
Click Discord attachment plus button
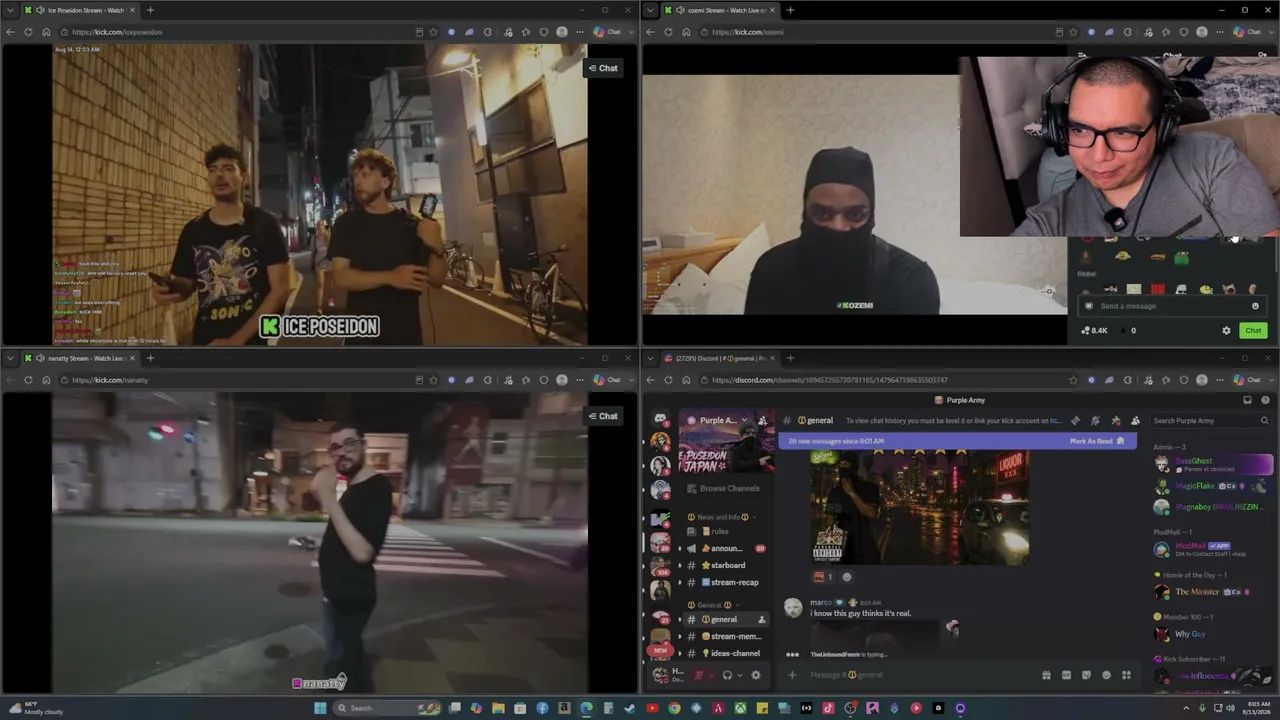[792, 675]
